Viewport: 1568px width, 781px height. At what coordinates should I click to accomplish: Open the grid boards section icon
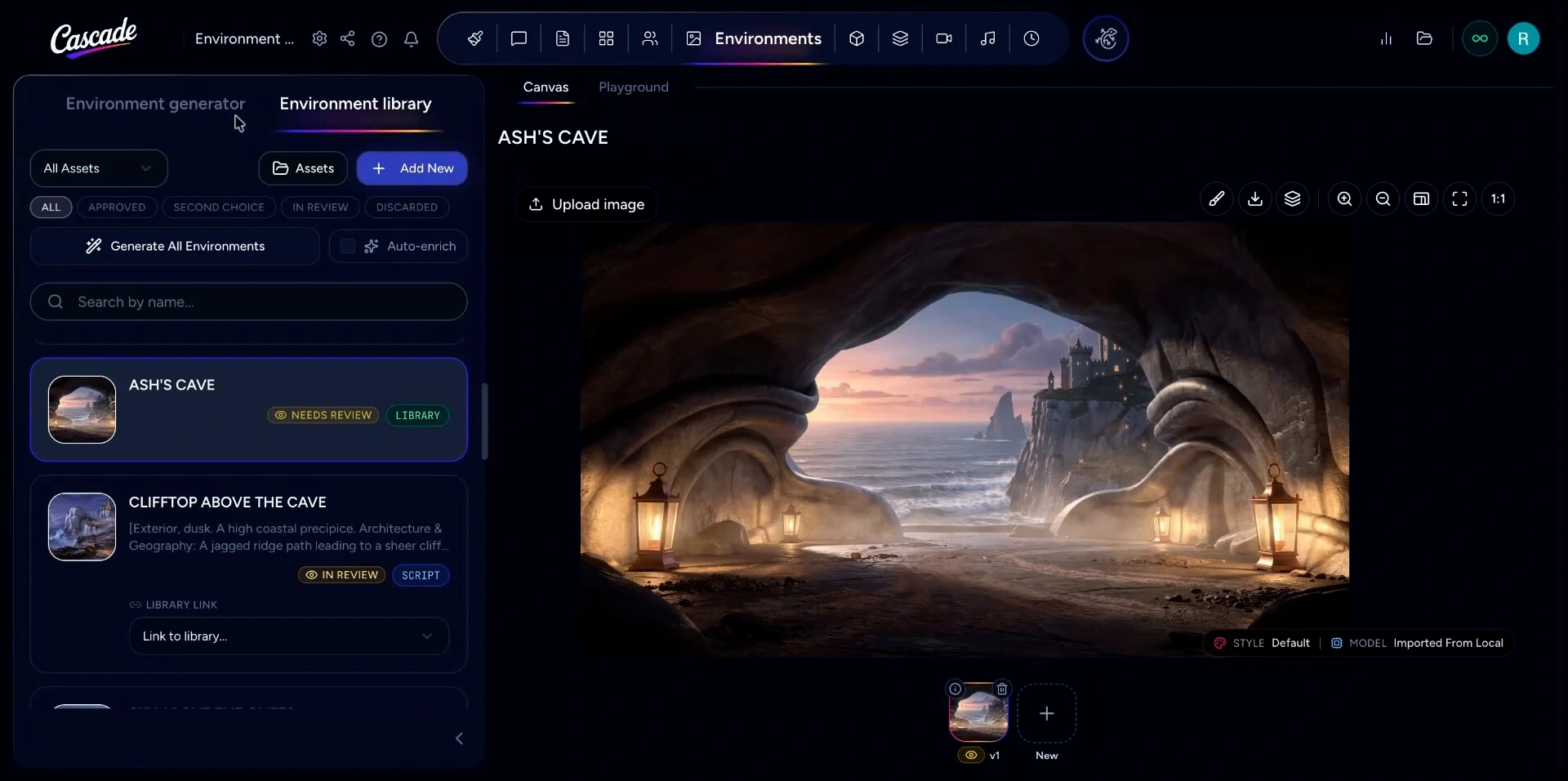pyautogui.click(x=606, y=38)
